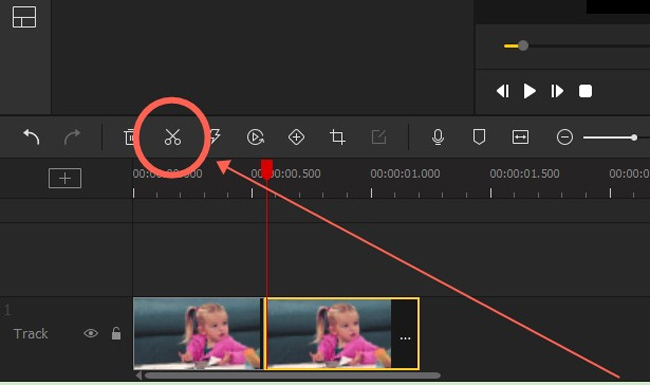This screenshot has width=650, height=385.
Task: Play the preview
Action: 529,91
